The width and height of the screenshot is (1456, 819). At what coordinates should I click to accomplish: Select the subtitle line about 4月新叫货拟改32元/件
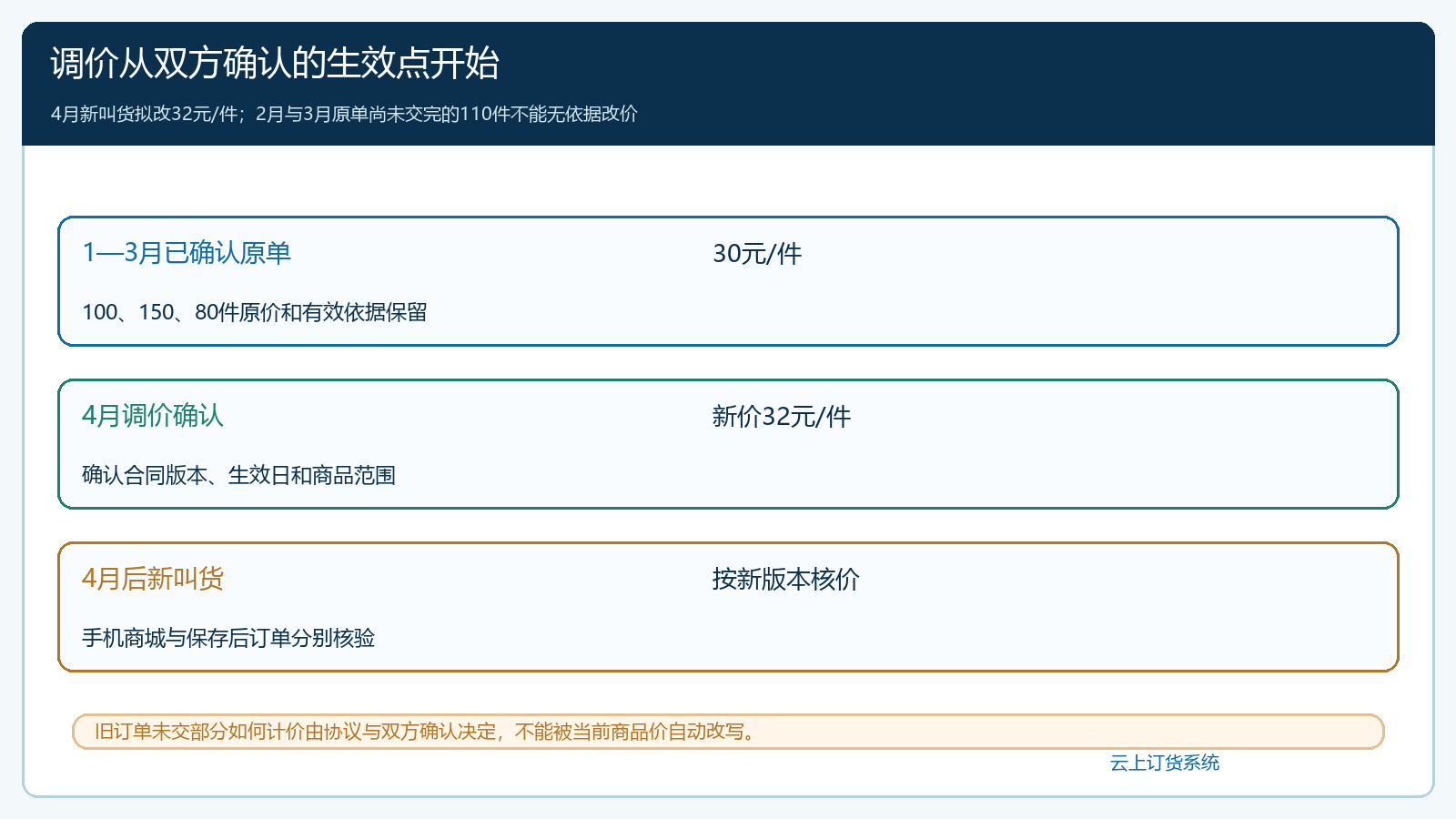click(x=344, y=114)
